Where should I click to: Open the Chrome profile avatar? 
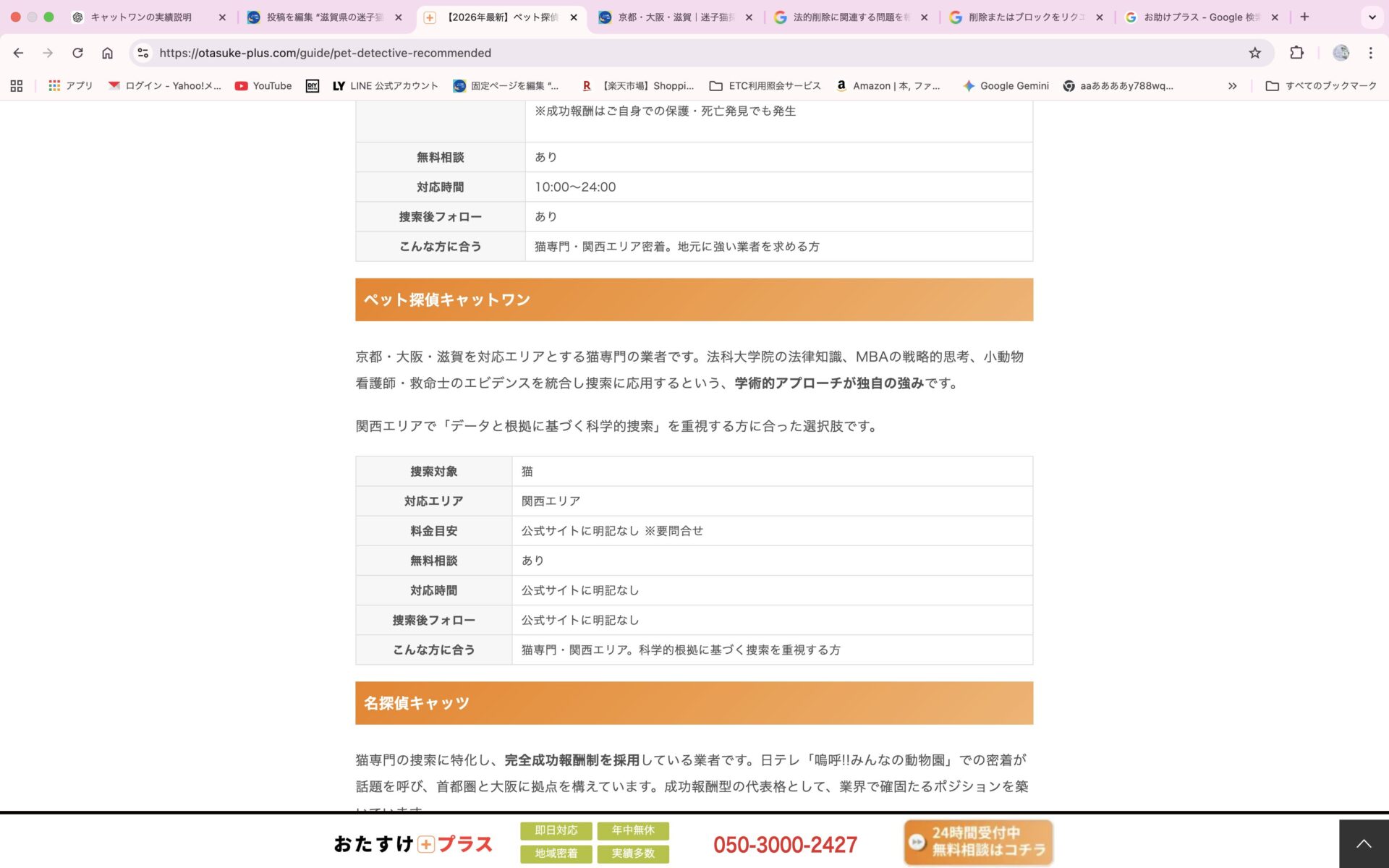tap(1342, 53)
